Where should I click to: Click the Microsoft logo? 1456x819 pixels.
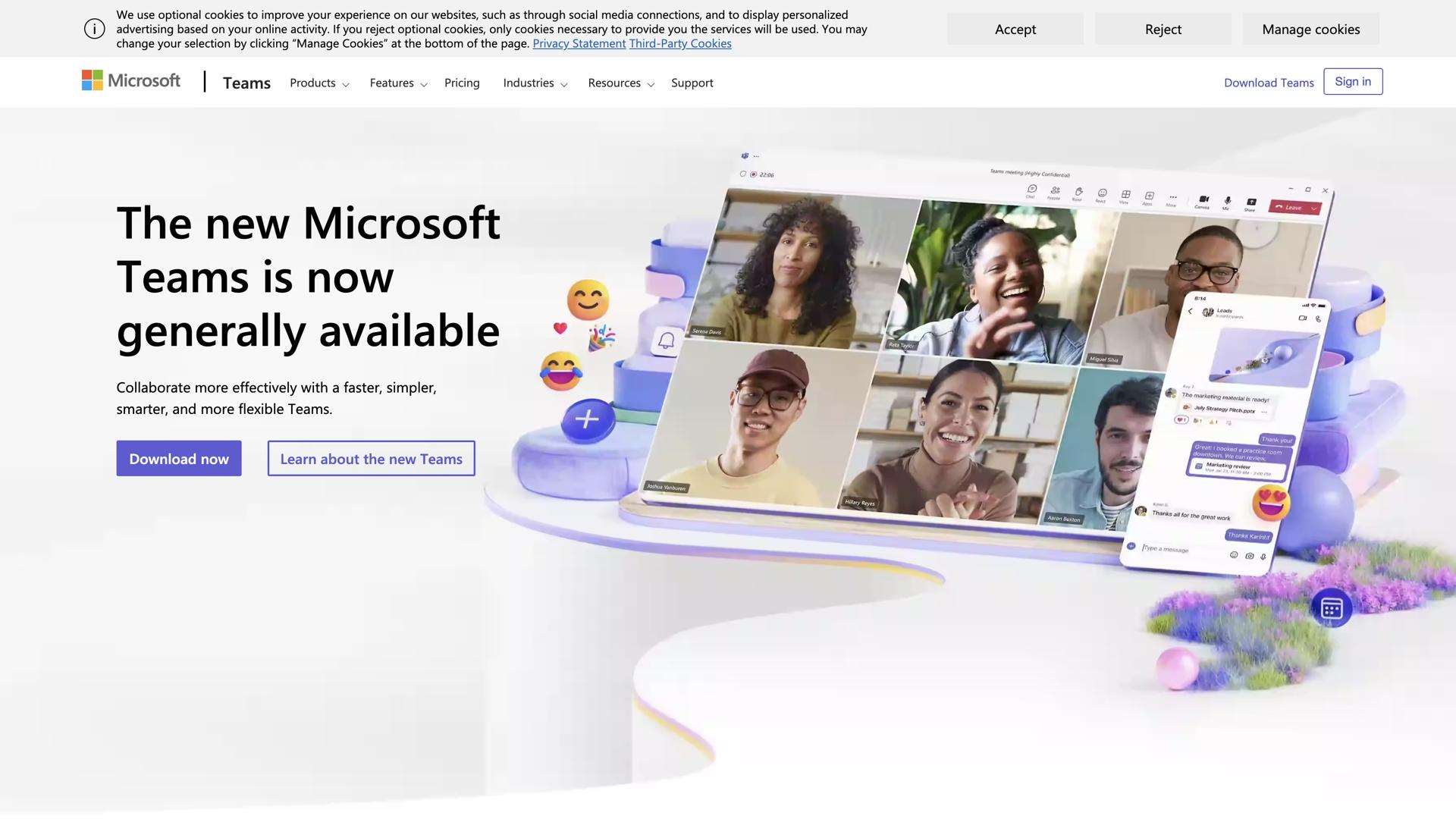coord(130,80)
